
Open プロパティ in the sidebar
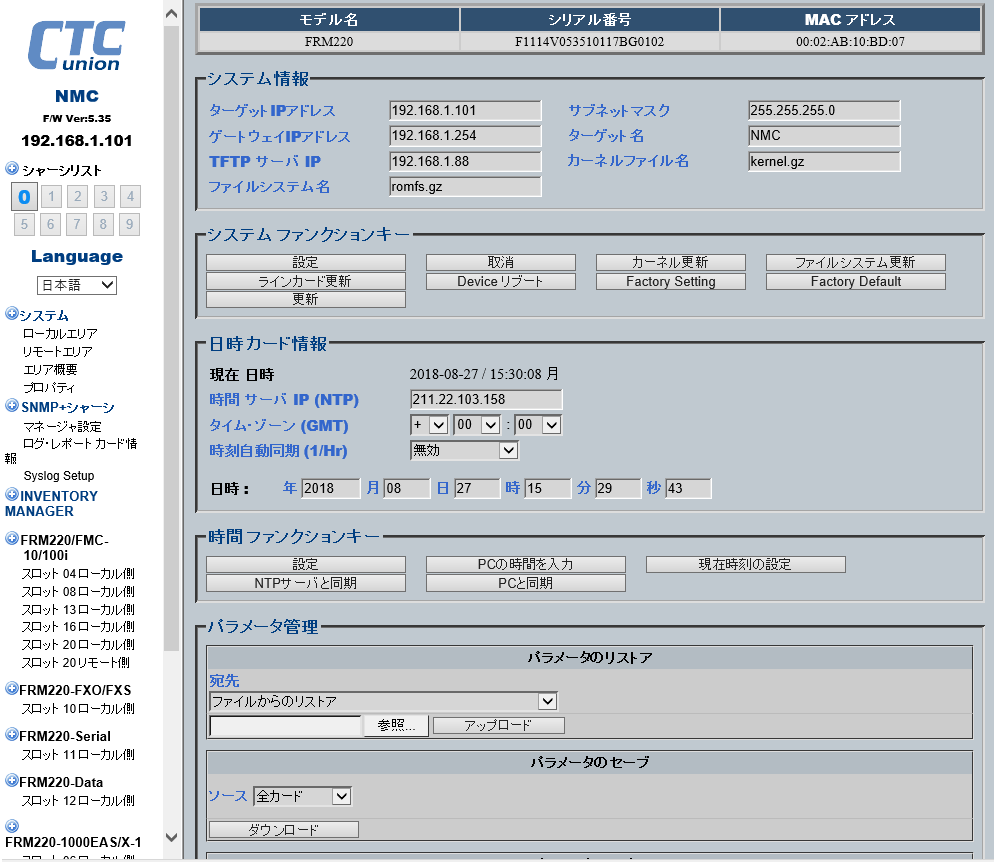49,387
